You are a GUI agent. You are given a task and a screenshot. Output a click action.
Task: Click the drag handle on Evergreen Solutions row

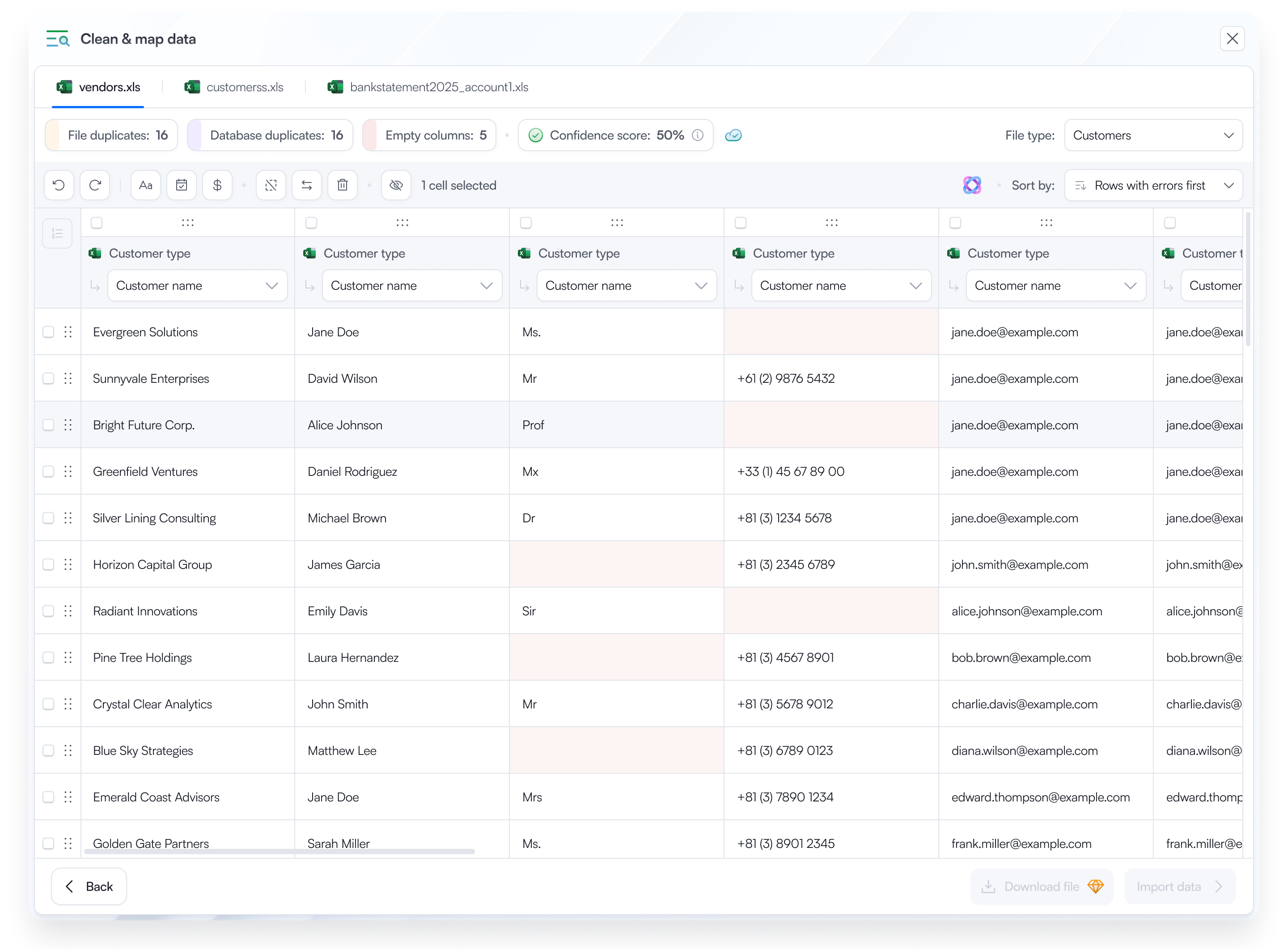point(68,331)
